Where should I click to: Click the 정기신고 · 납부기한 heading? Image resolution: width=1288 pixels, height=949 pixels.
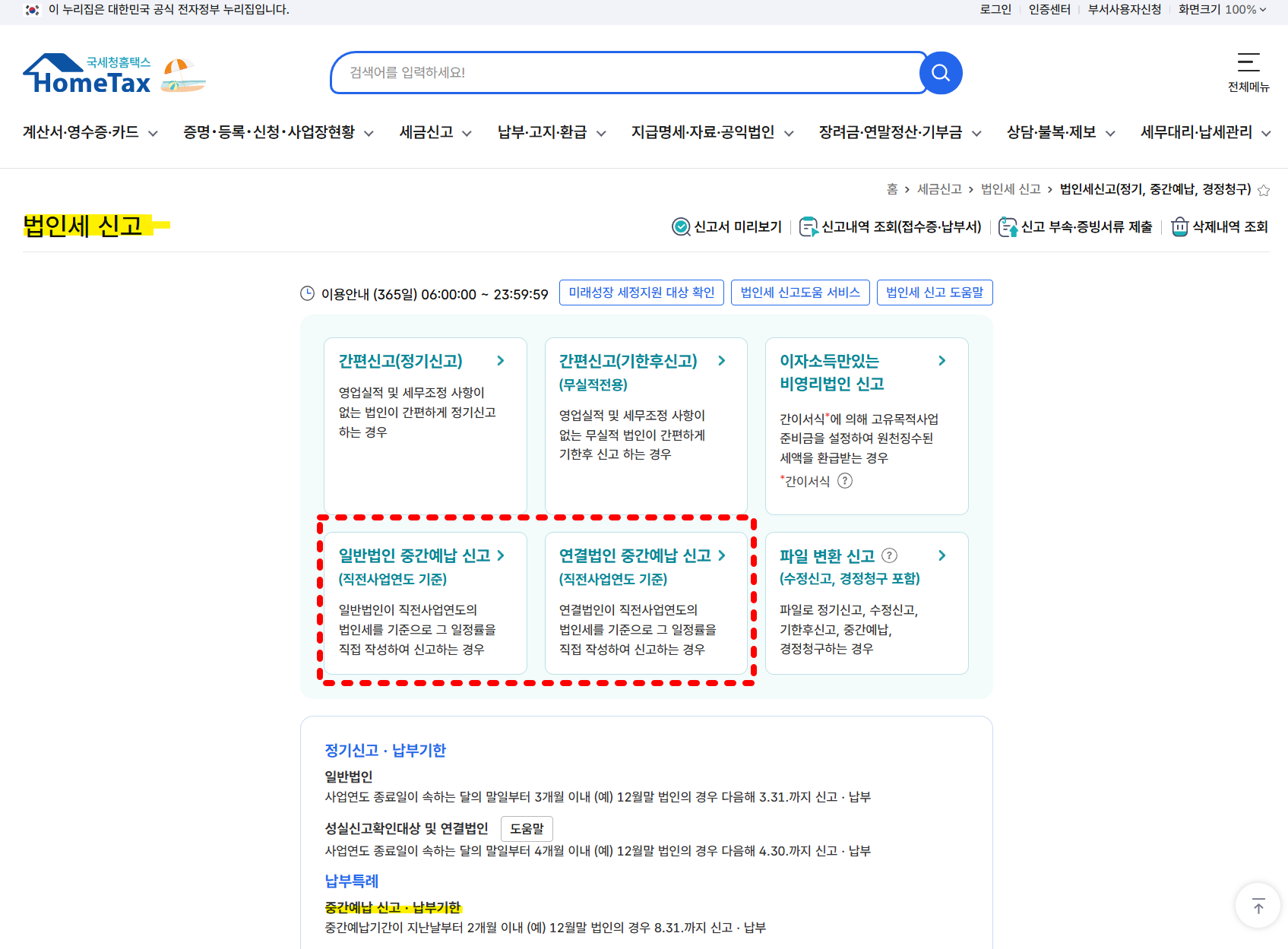(x=385, y=751)
